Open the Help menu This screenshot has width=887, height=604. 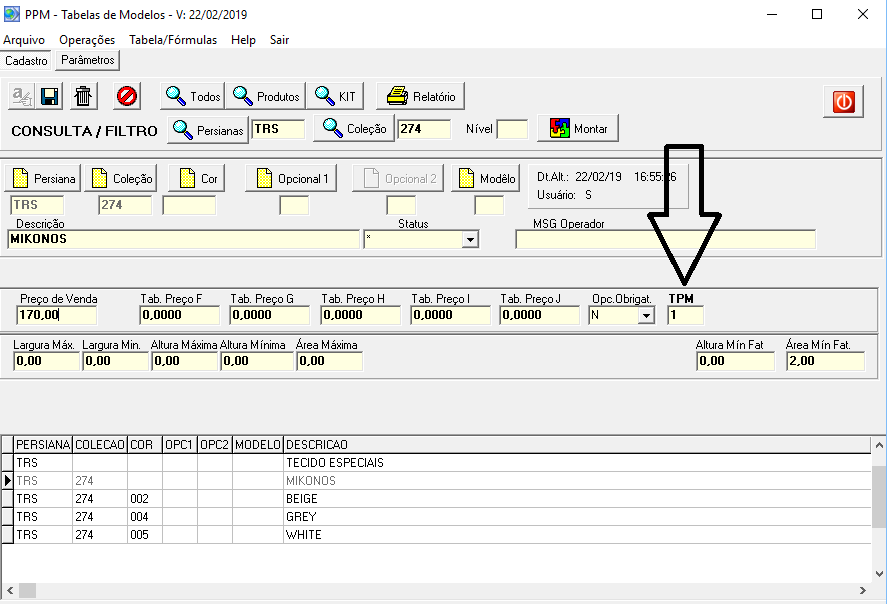[x=243, y=40]
